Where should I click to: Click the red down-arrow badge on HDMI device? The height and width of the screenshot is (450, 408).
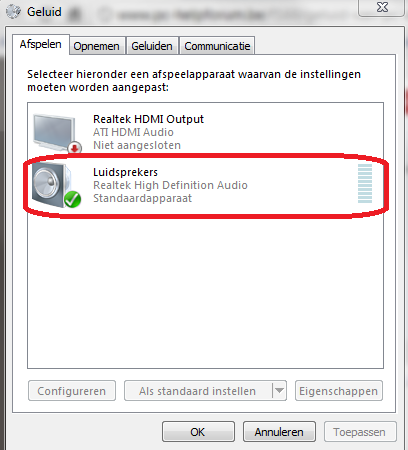pyautogui.click(x=75, y=147)
